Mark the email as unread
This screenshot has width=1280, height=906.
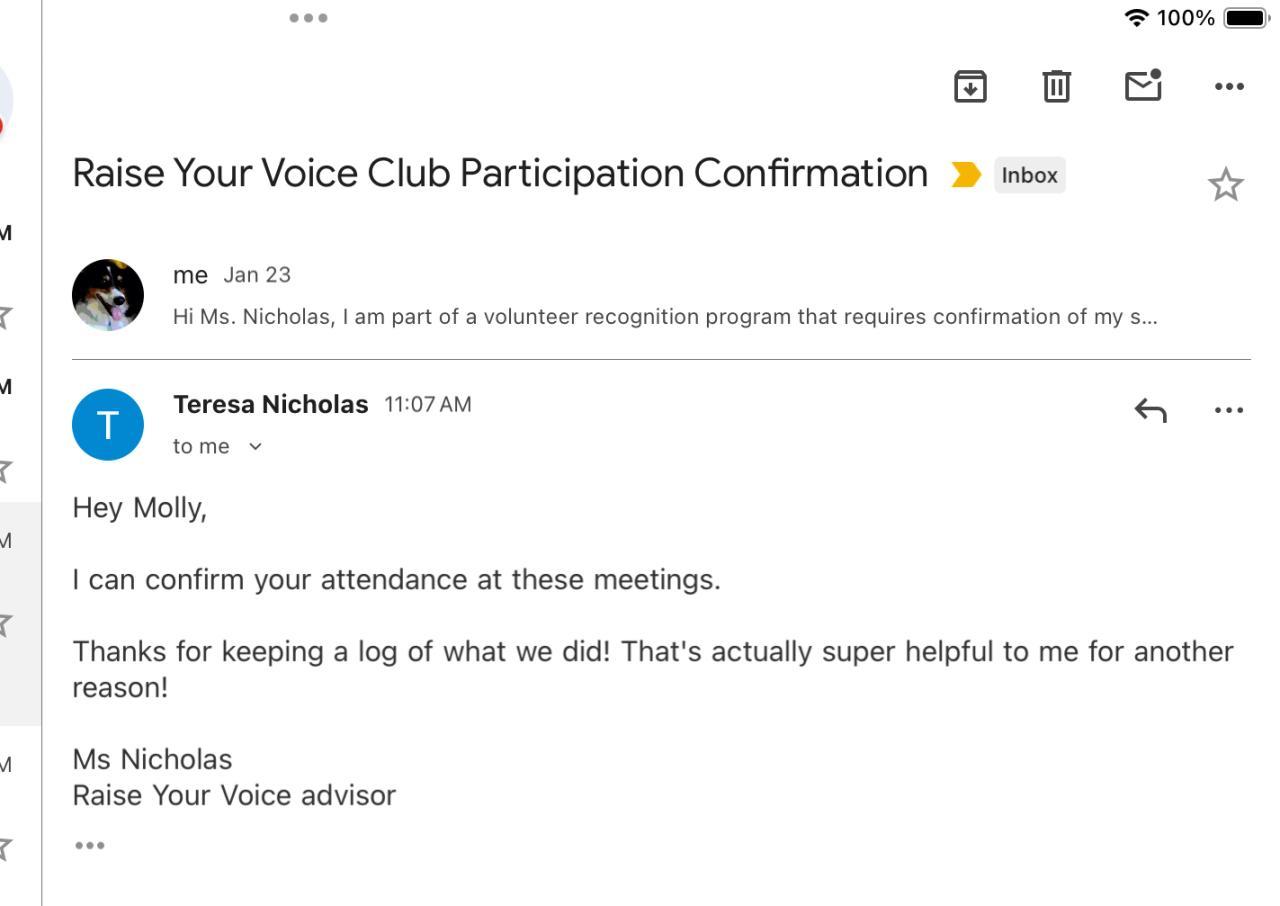pyautogui.click(x=1143, y=86)
